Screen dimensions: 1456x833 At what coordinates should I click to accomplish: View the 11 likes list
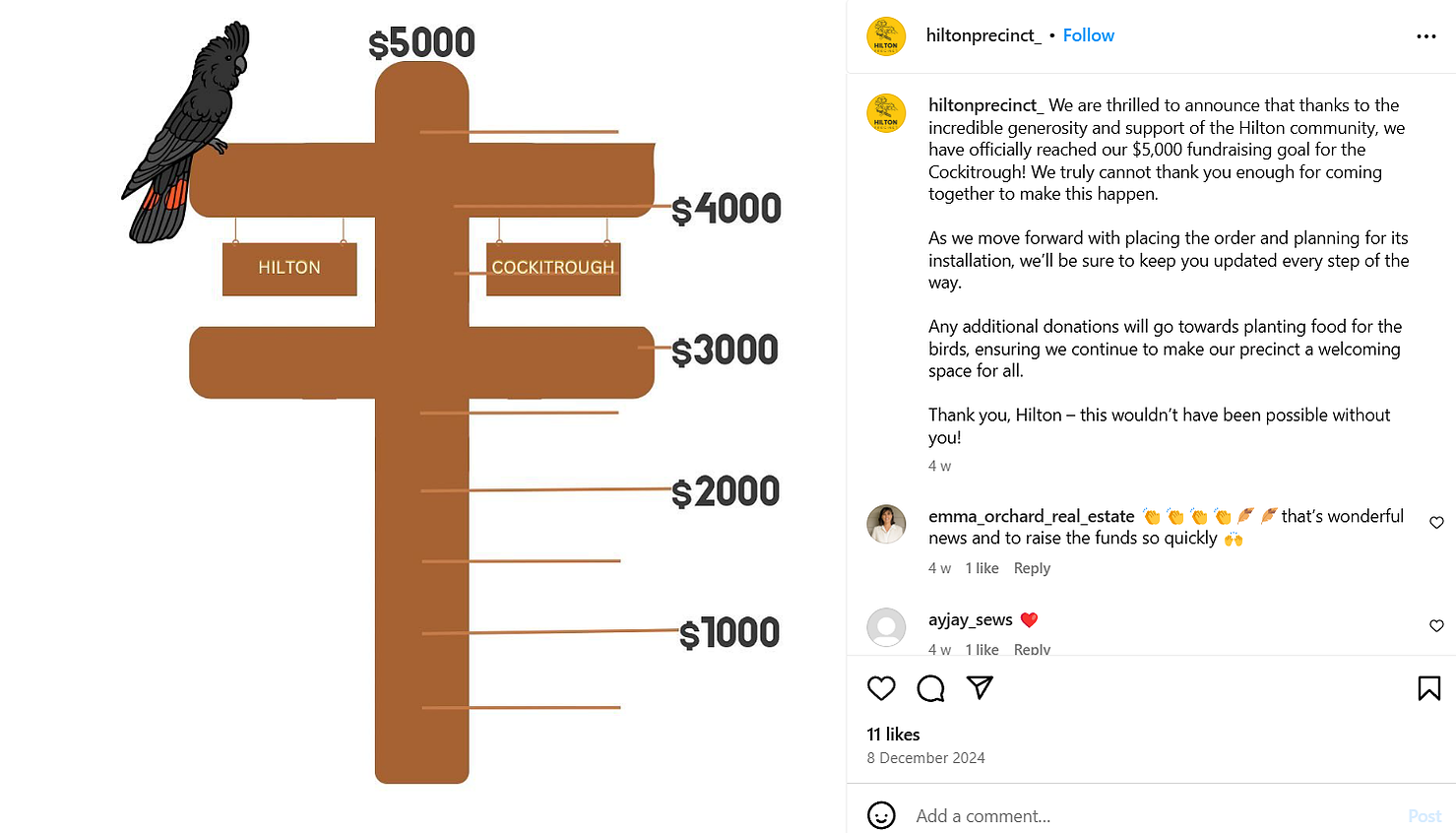click(x=893, y=735)
